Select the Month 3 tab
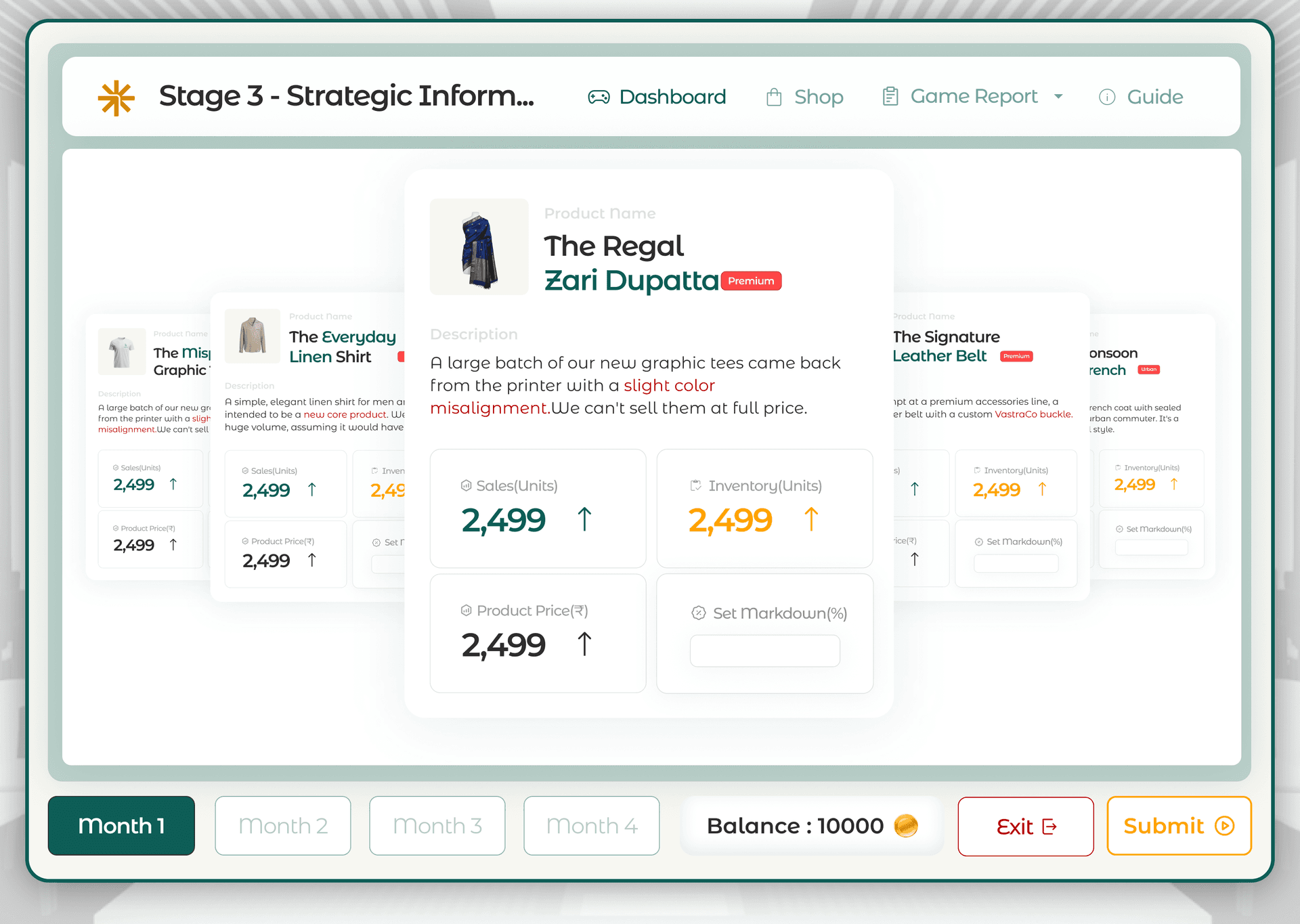 coord(437,826)
